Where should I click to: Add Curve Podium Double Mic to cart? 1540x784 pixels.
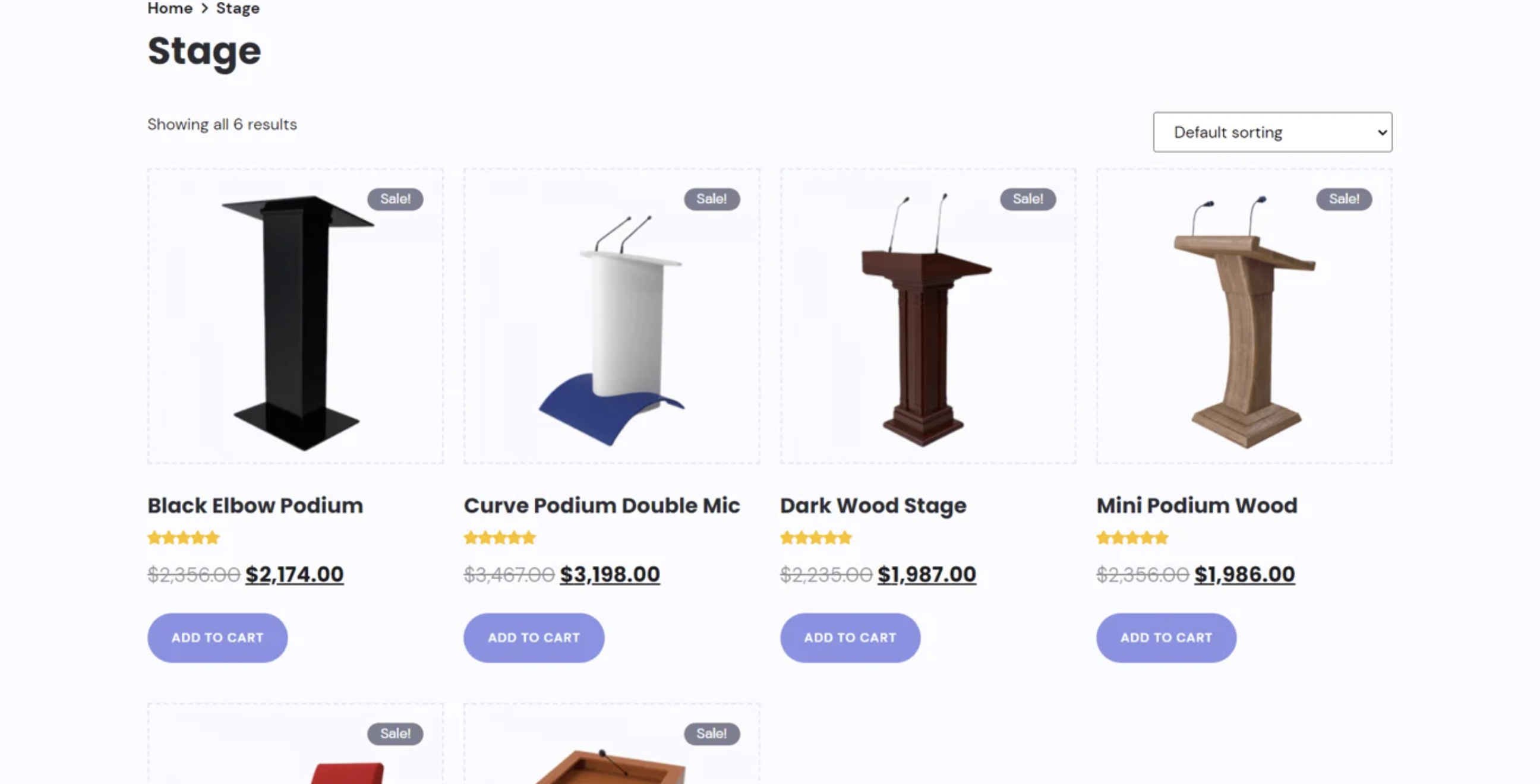(534, 638)
